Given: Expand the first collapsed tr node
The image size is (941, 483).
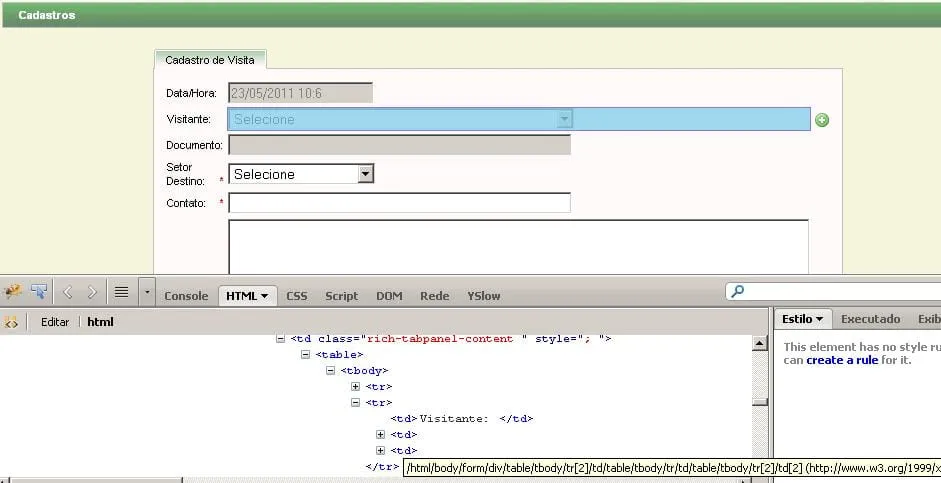Looking at the screenshot, I should [x=355, y=386].
